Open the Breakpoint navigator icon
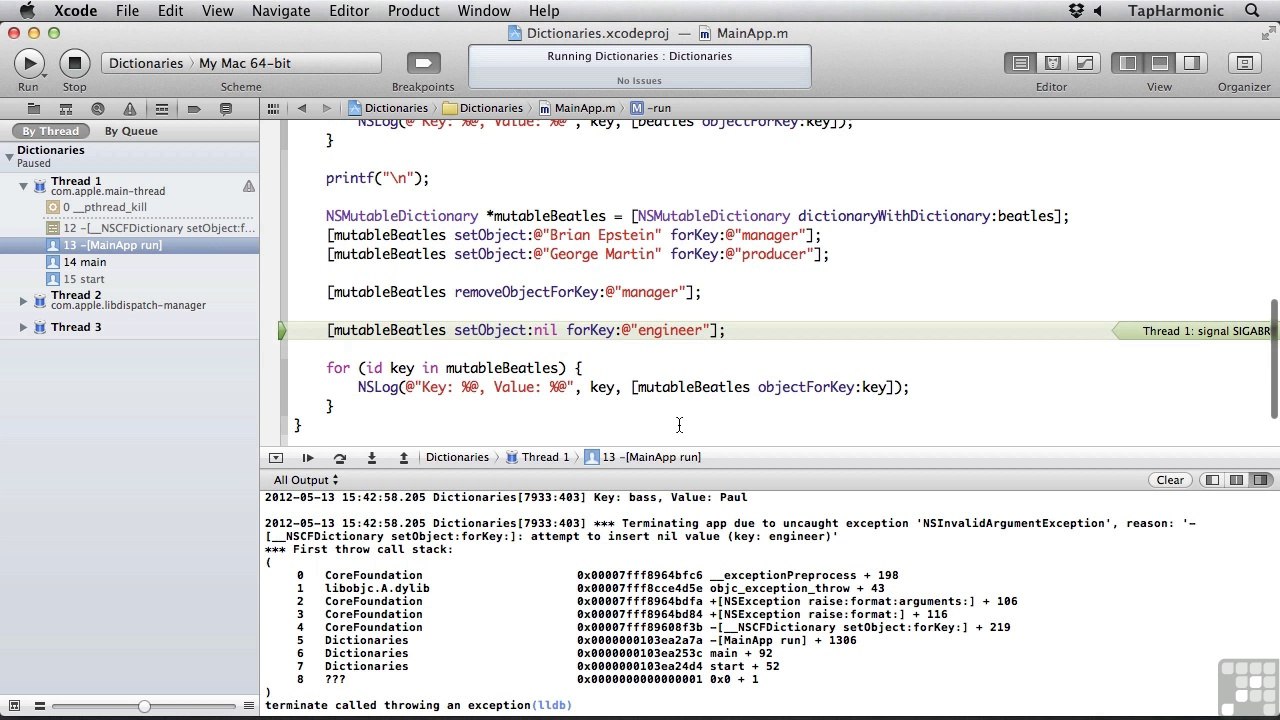The width and height of the screenshot is (1280, 720). point(194,109)
